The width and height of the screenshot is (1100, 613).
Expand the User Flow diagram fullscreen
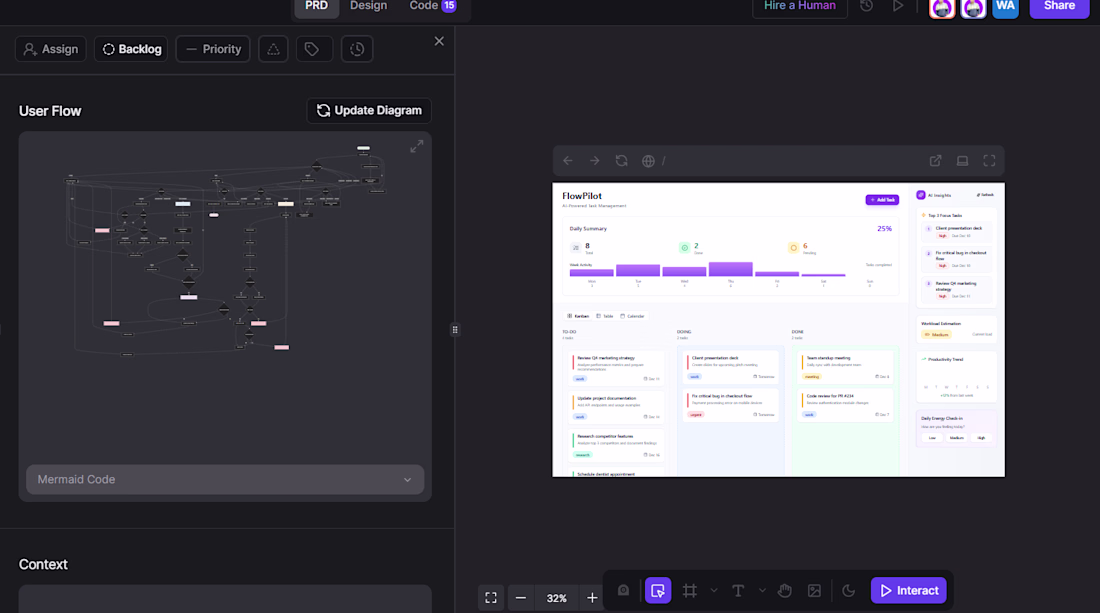click(417, 147)
